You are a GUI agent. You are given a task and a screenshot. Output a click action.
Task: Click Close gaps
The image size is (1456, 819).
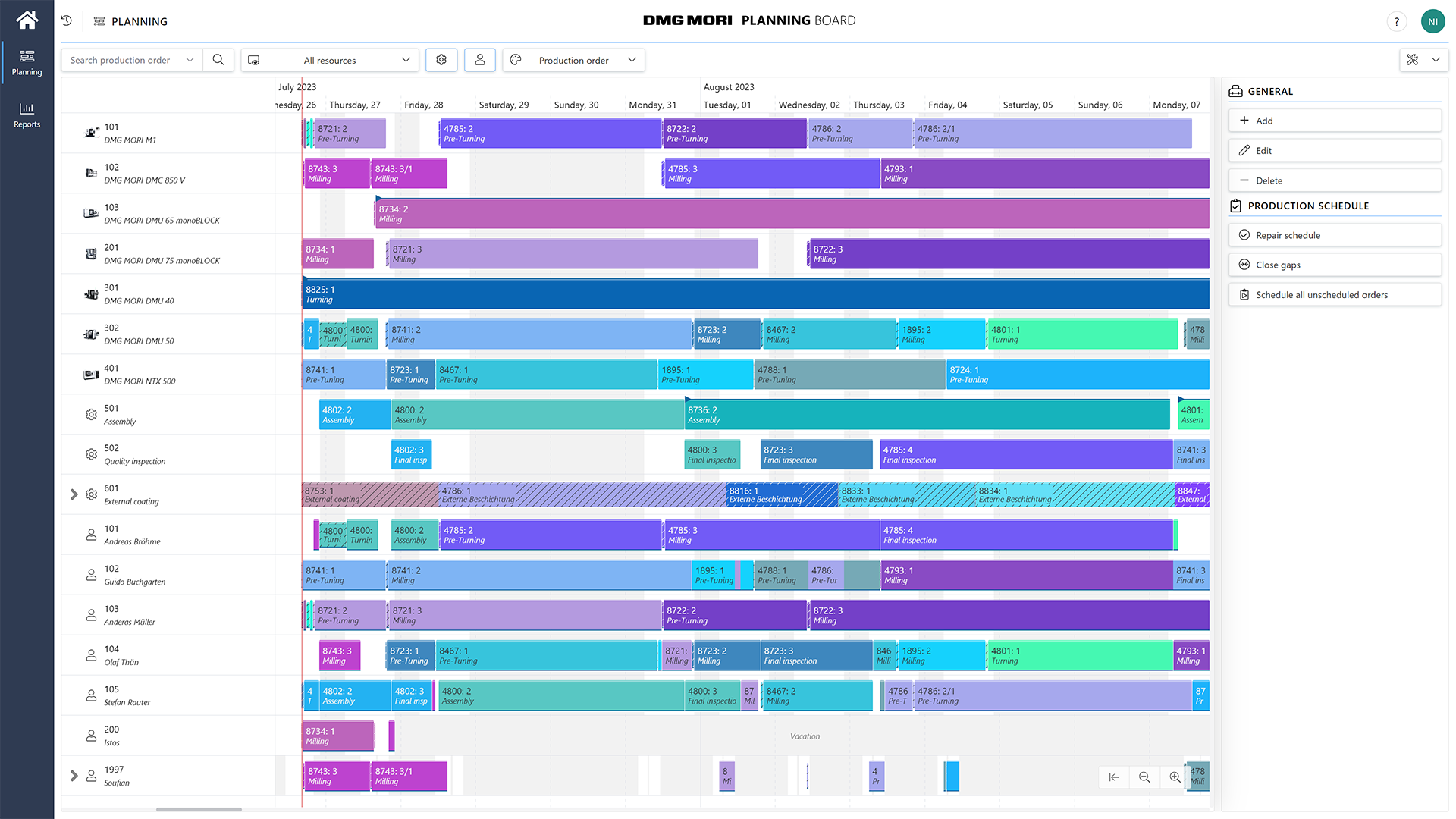[1335, 265]
